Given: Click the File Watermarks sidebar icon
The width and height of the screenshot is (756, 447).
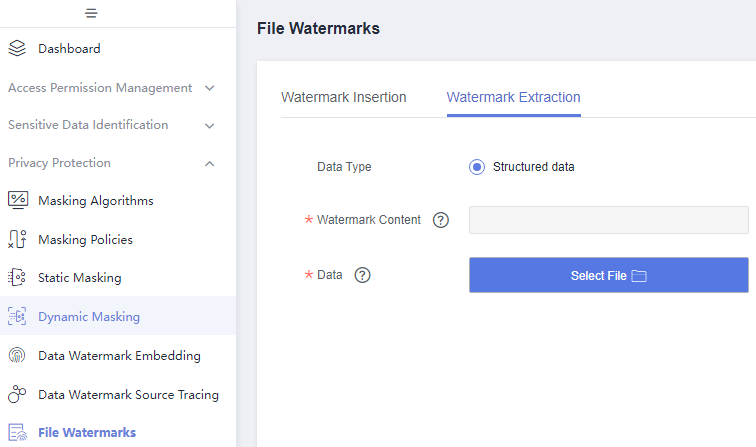Looking at the screenshot, I should 17,433.
